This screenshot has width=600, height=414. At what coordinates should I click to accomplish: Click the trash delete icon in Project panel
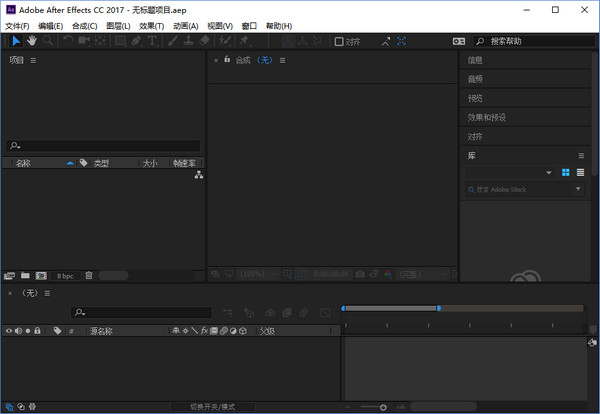[x=88, y=275]
